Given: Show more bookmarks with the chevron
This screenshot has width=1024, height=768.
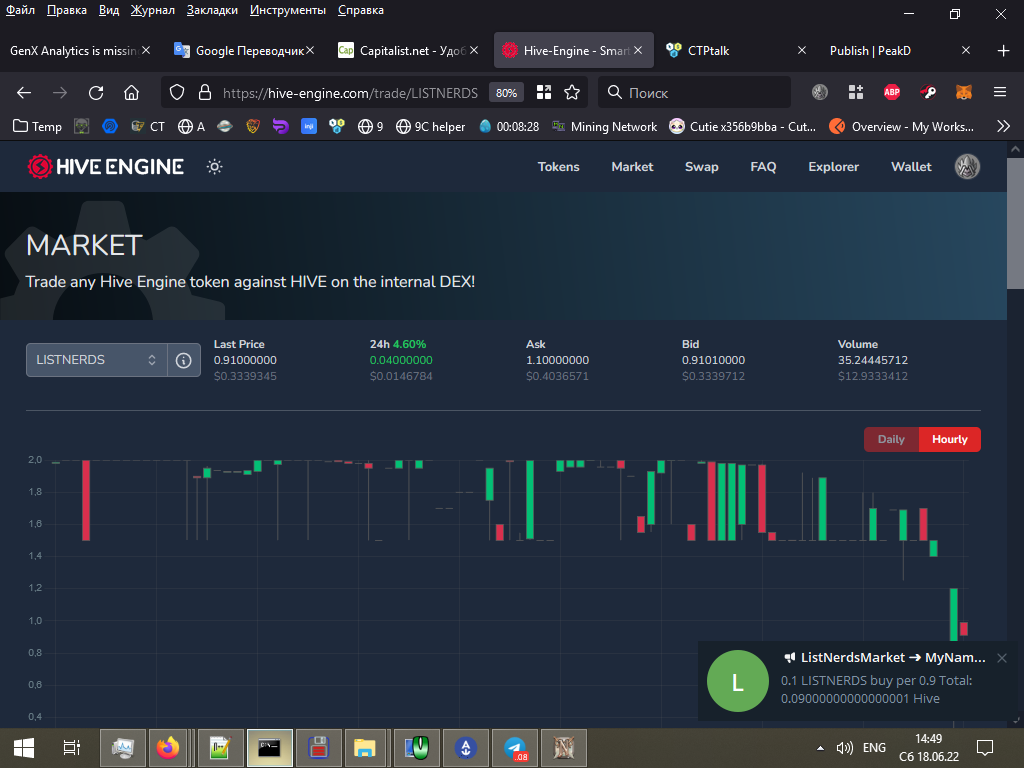Looking at the screenshot, I should (1004, 126).
